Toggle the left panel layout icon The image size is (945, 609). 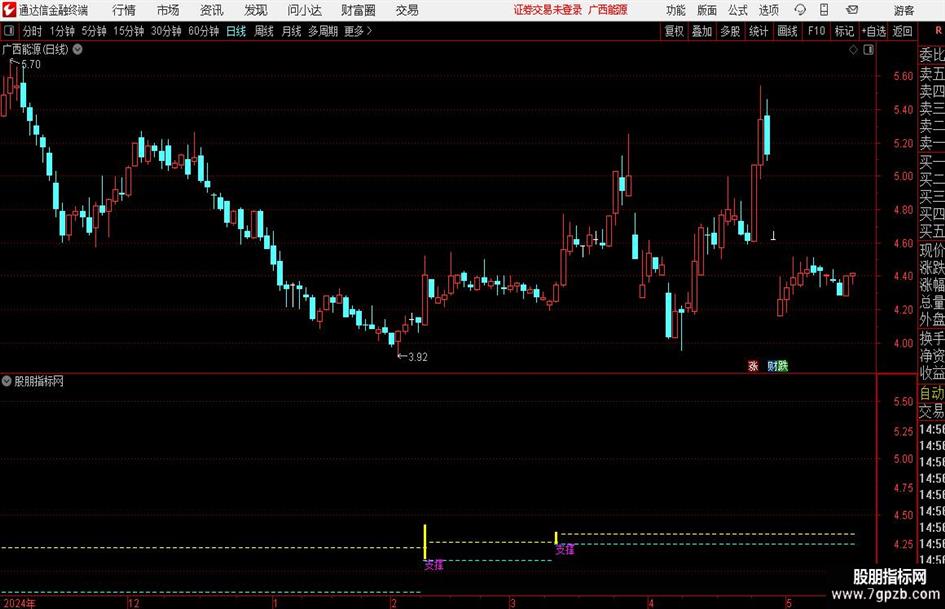9,31
